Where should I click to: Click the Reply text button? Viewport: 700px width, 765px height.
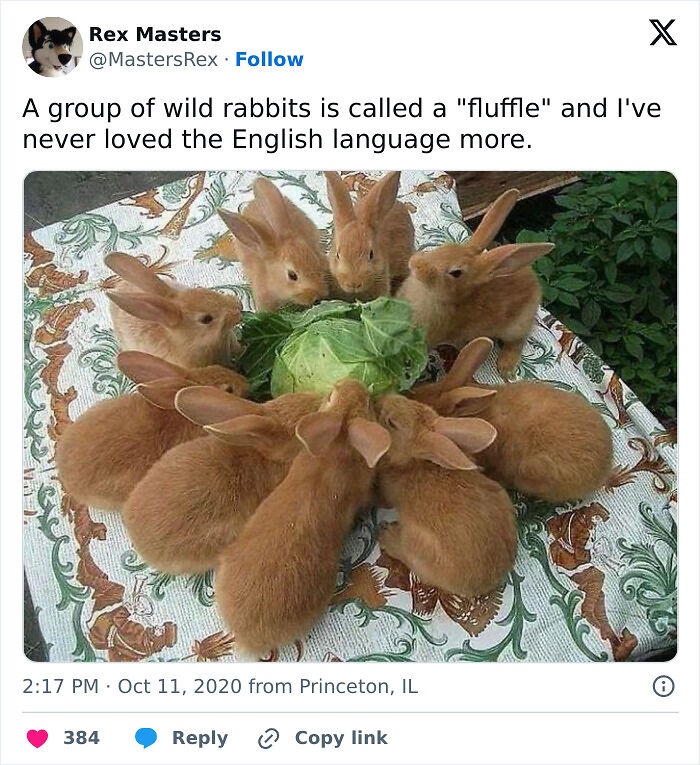pos(199,738)
